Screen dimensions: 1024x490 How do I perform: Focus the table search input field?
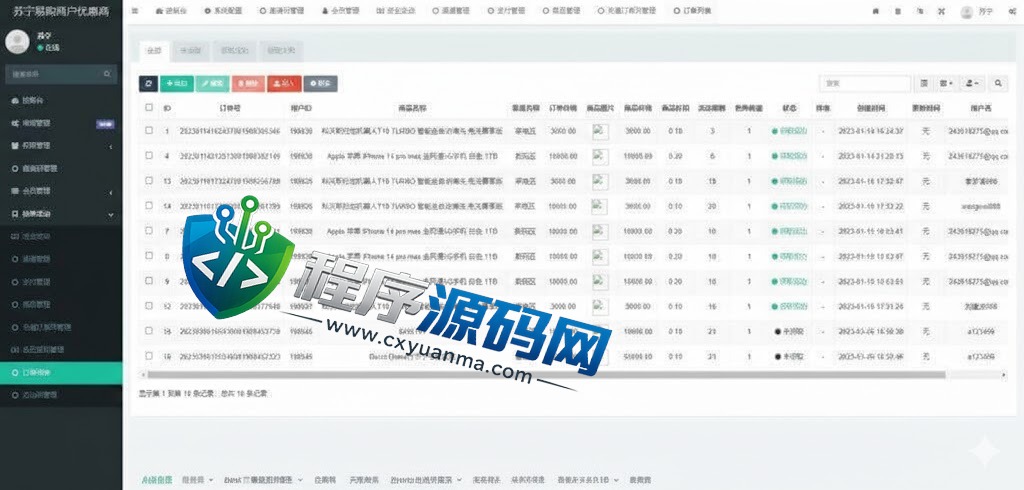click(x=865, y=84)
